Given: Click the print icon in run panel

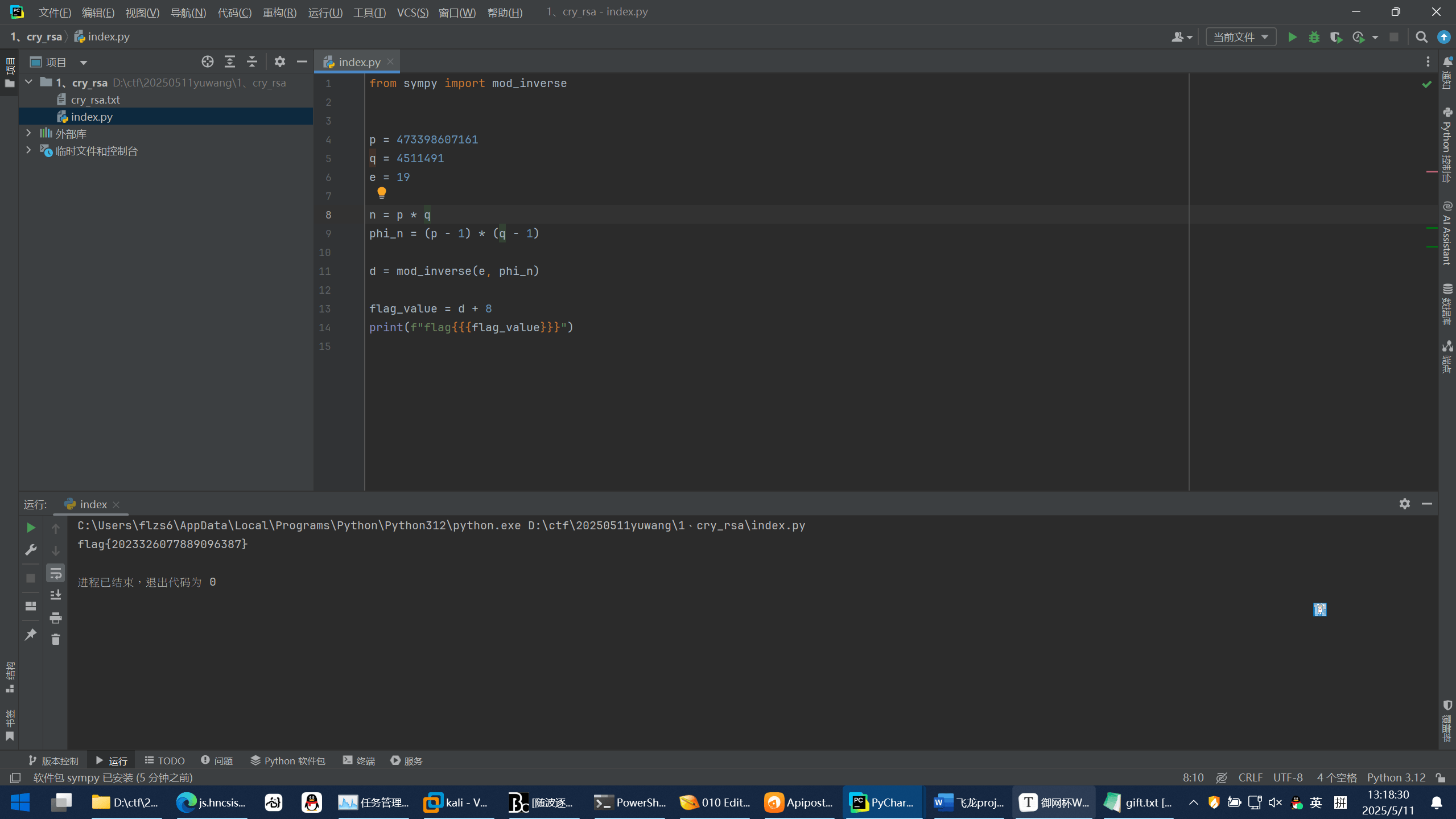Looking at the screenshot, I should (56, 618).
